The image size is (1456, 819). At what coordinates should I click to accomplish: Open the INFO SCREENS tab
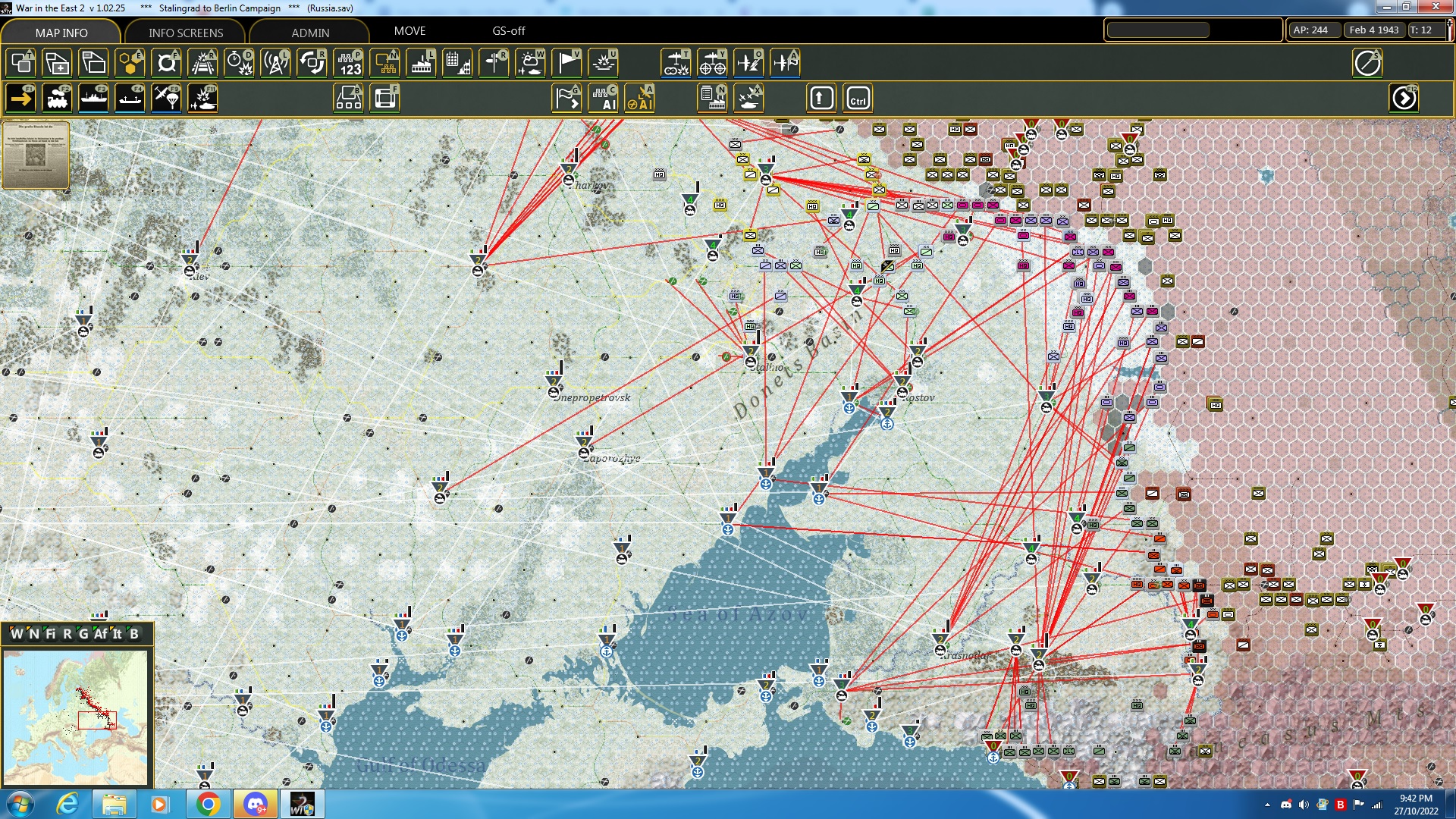186,33
